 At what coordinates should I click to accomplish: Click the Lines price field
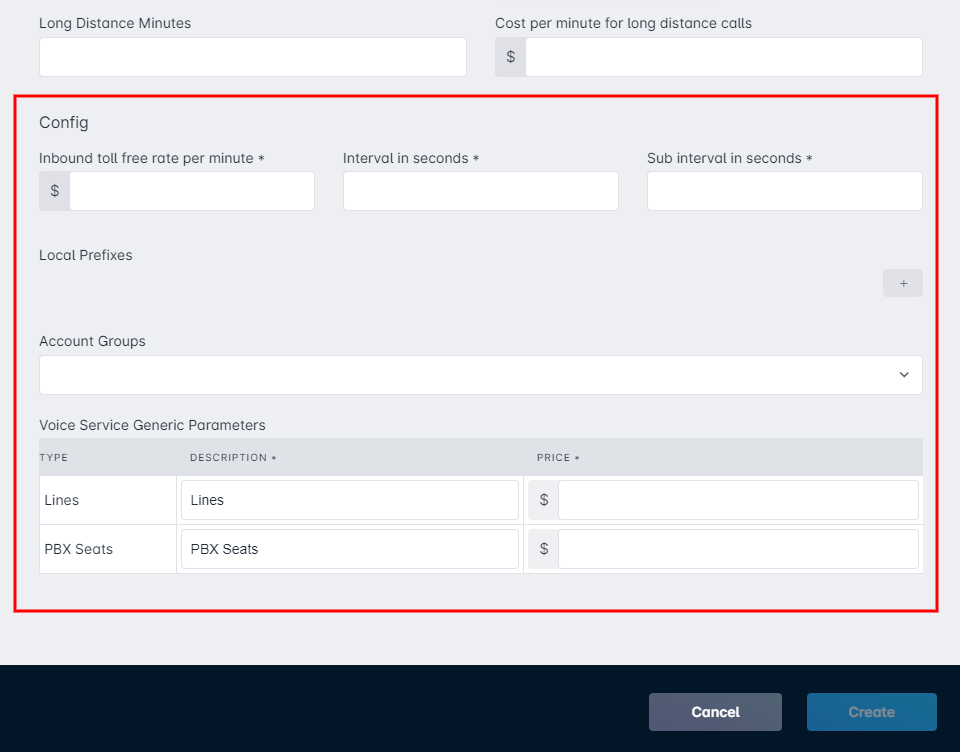coord(738,500)
